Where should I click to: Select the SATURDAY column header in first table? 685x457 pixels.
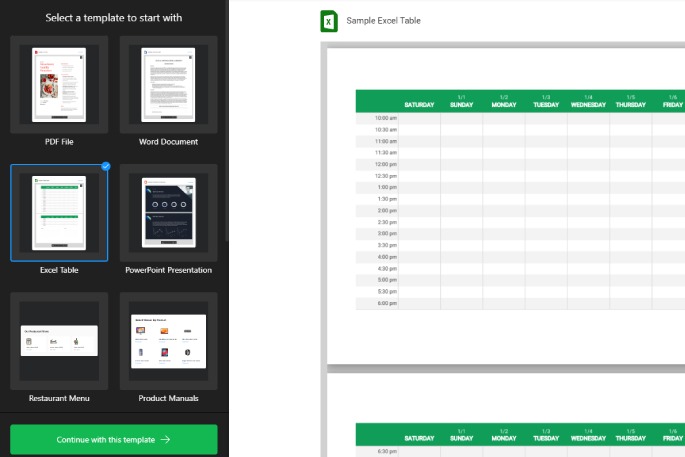(x=419, y=104)
